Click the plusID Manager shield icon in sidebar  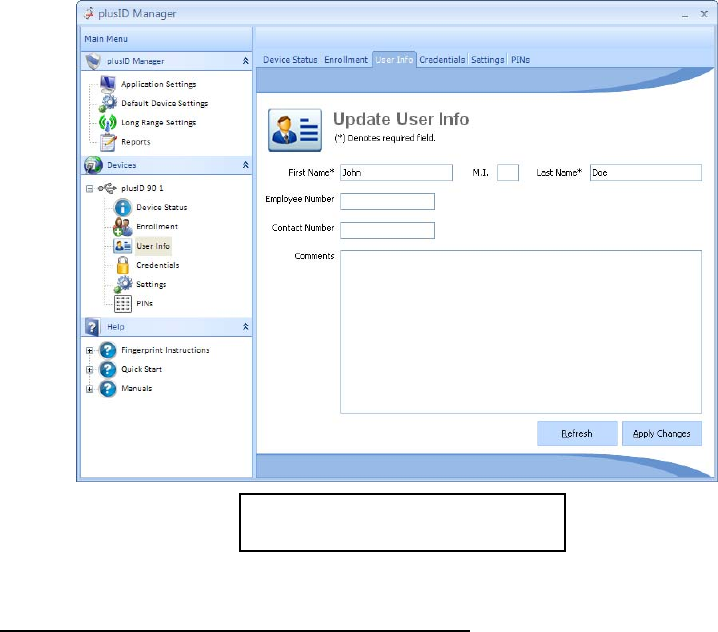coord(93,61)
